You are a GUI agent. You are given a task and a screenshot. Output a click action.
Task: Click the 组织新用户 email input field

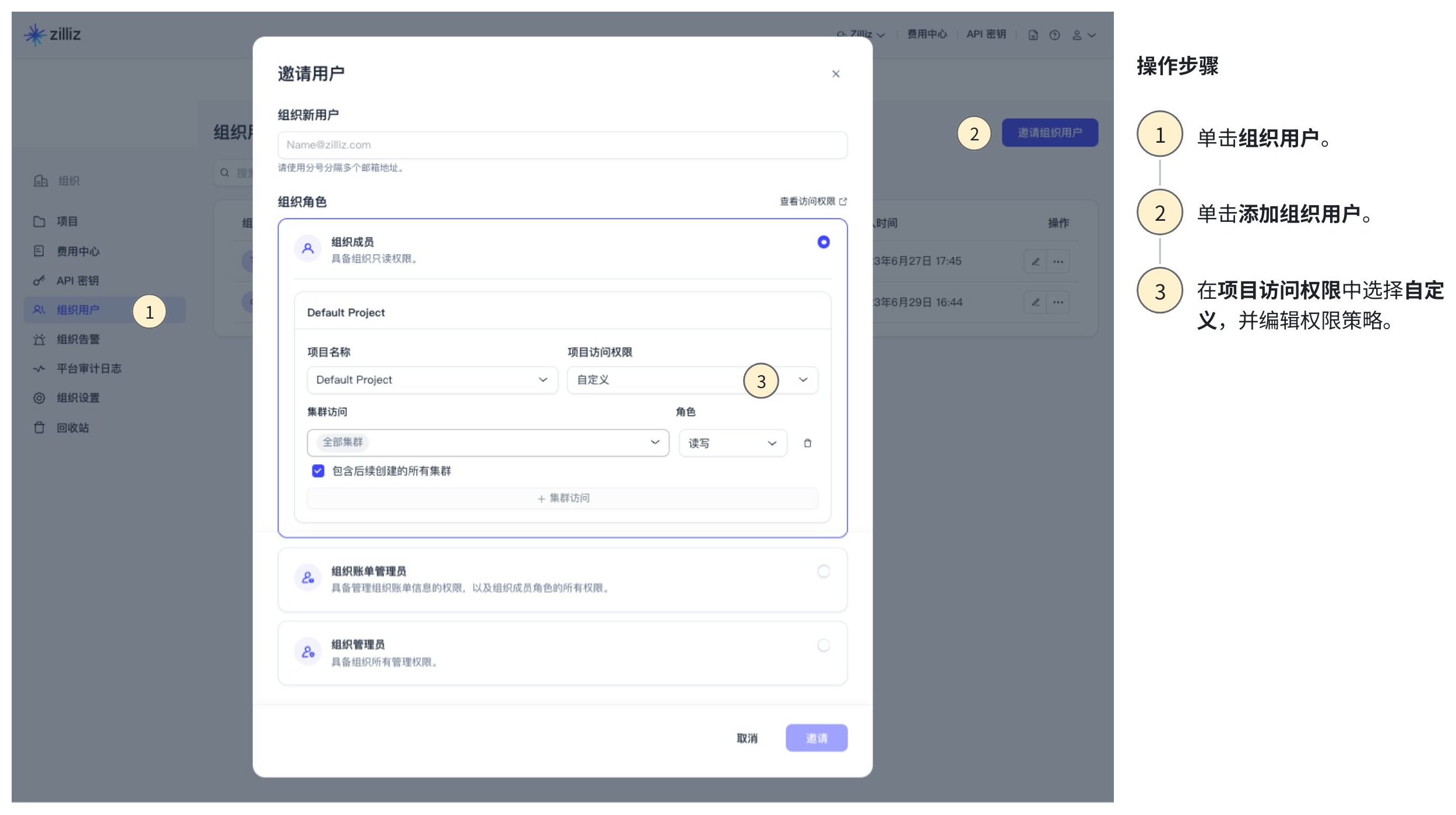click(562, 145)
